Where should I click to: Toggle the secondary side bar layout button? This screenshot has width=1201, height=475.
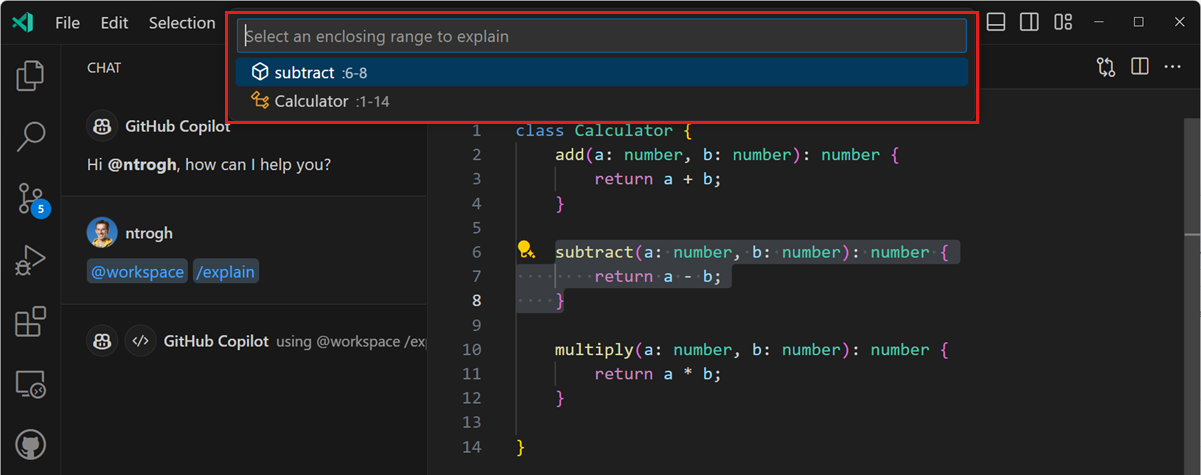(1029, 22)
